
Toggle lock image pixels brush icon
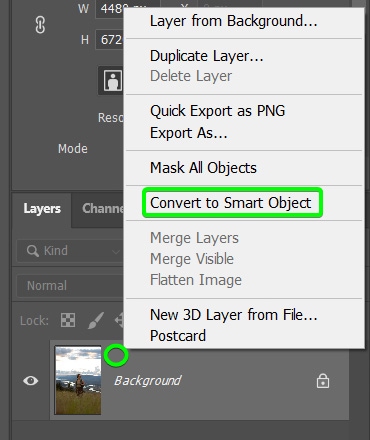point(96,320)
